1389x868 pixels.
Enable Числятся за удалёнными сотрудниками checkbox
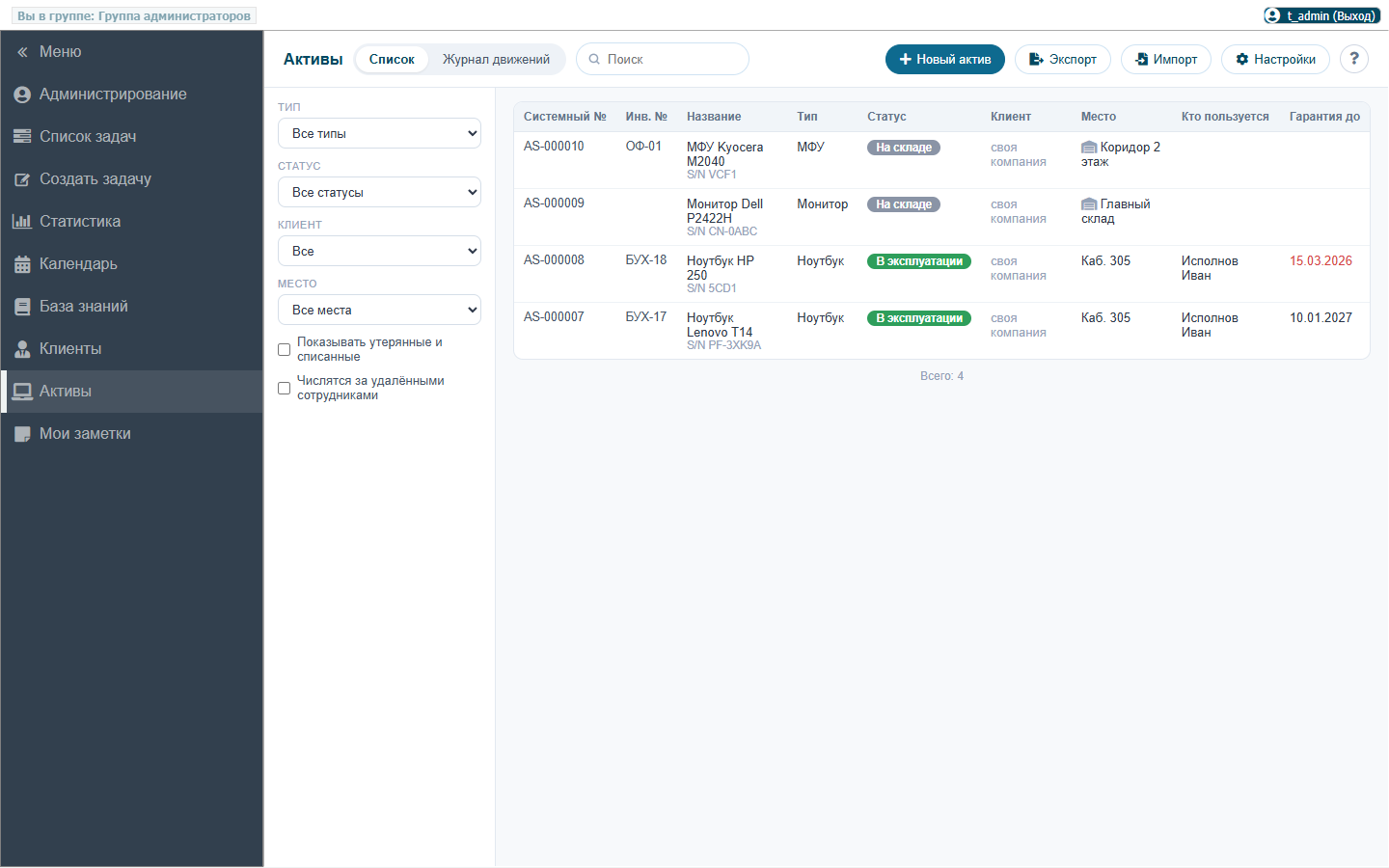(x=284, y=388)
